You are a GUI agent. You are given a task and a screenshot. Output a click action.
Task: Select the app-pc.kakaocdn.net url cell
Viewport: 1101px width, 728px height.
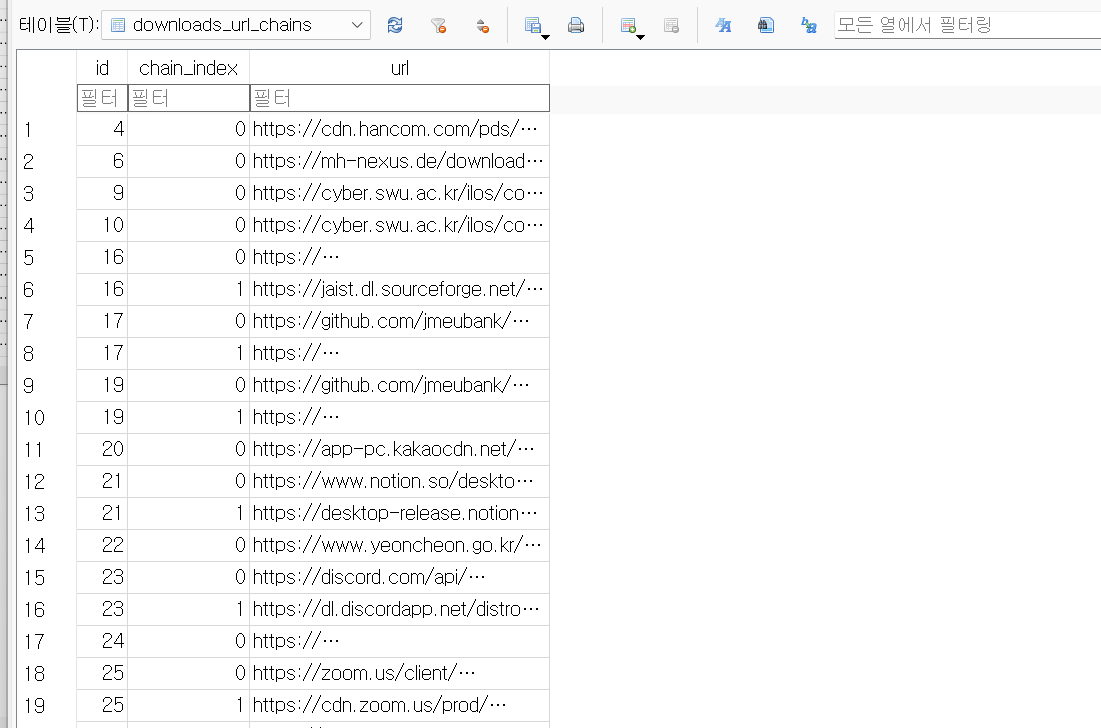click(400, 449)
